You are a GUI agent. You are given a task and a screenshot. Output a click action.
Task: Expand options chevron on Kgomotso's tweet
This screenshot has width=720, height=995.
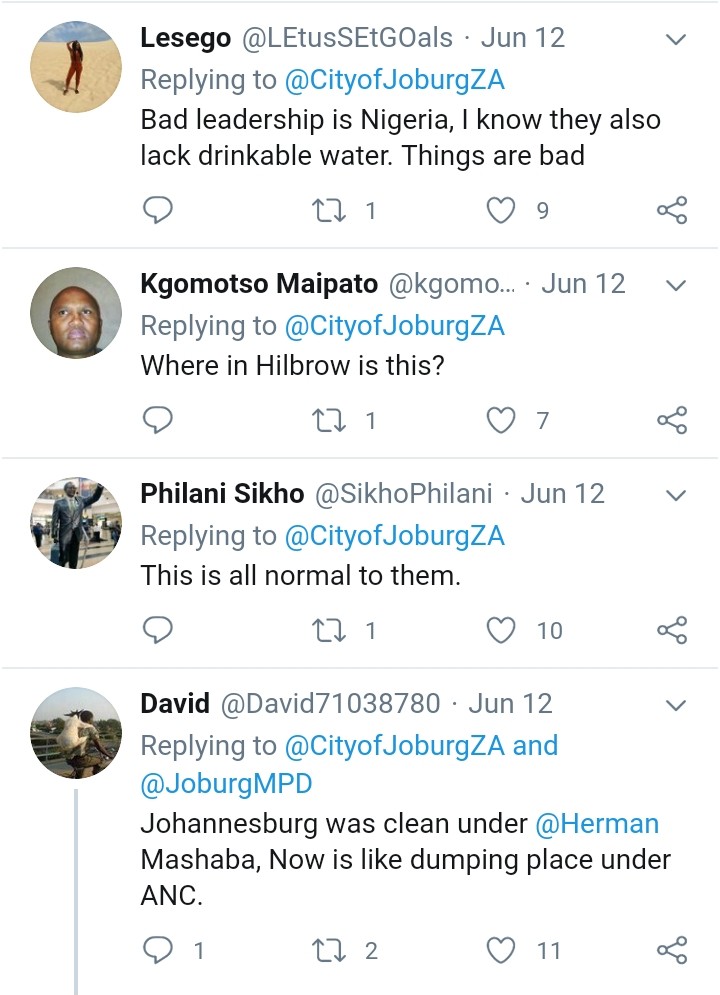pyautogui.click(x=676, y=286)
